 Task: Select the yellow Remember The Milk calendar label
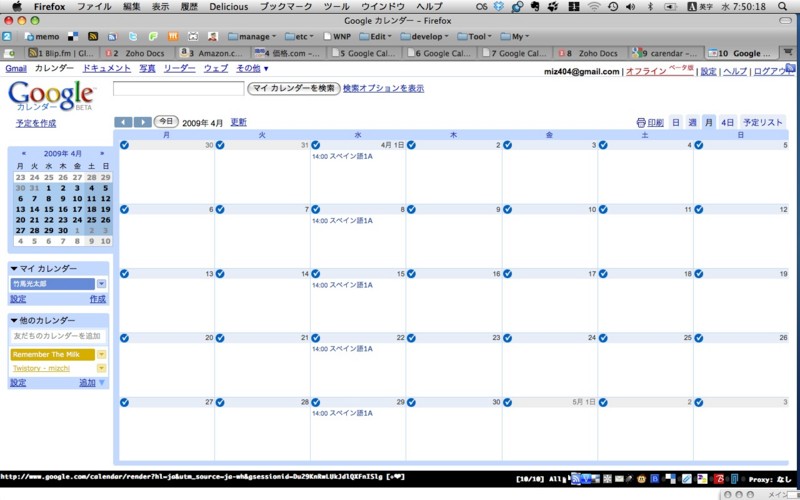click(53, 355)
